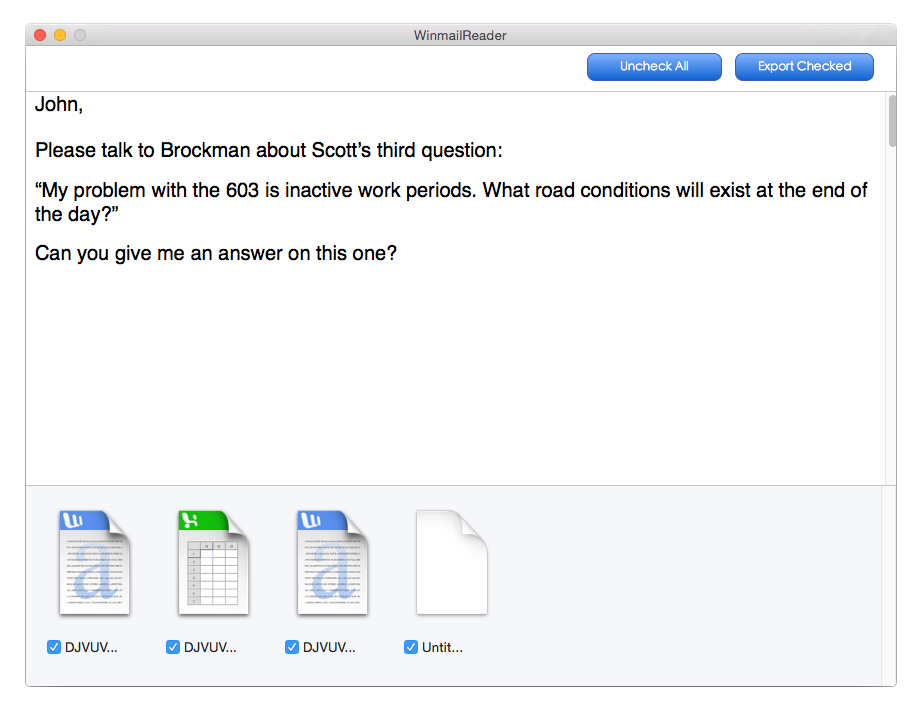Screen dimensions: 921x712
Task: Click the Uncheck All button
Action: [654, 66]
